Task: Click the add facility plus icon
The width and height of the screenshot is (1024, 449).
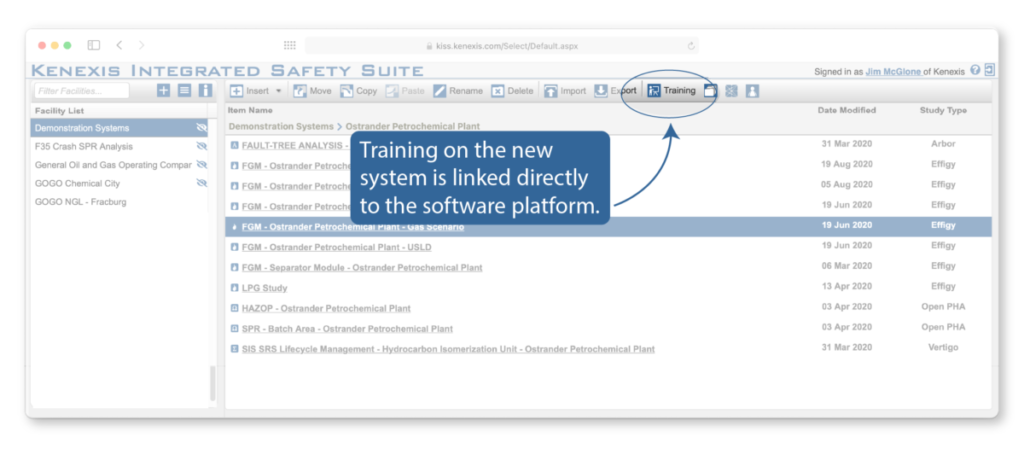Action: pyautogui.click(x=164, y=91)
